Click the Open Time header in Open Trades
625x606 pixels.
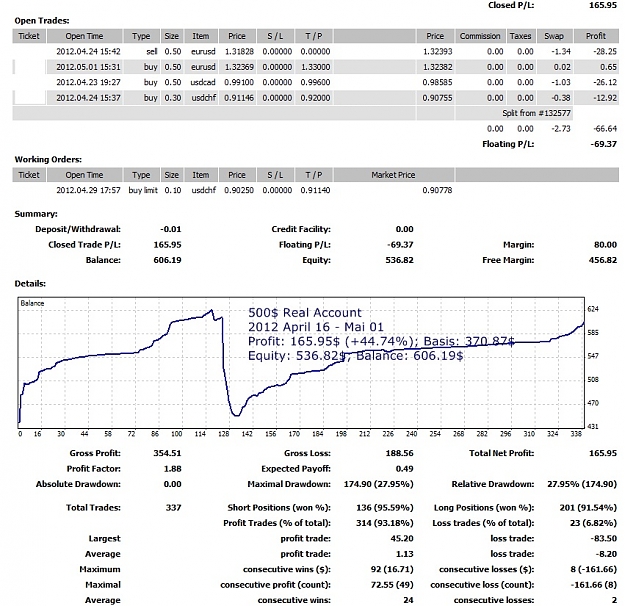coord(85,36)
